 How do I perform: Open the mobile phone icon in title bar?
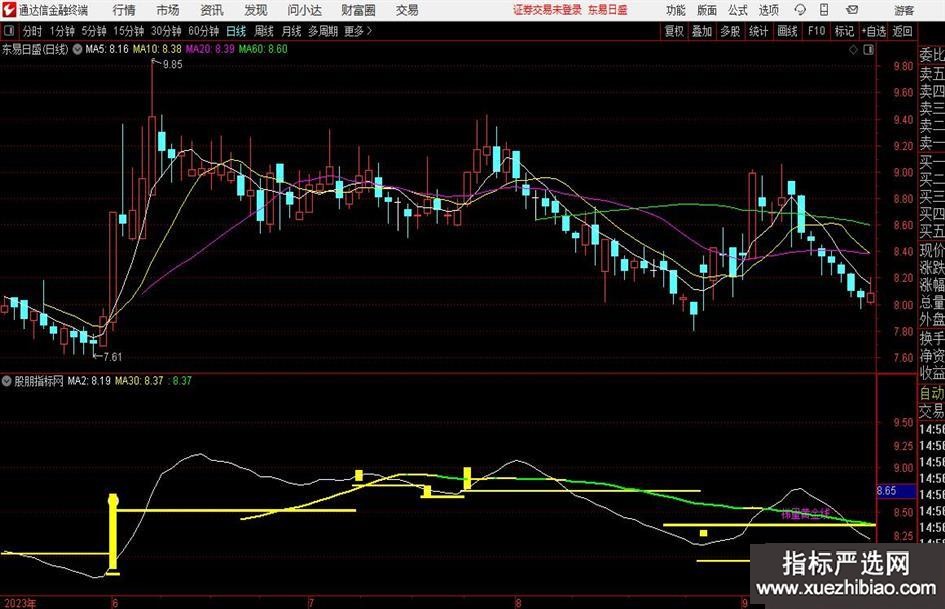pyautogui.click(x=824, y=10)
